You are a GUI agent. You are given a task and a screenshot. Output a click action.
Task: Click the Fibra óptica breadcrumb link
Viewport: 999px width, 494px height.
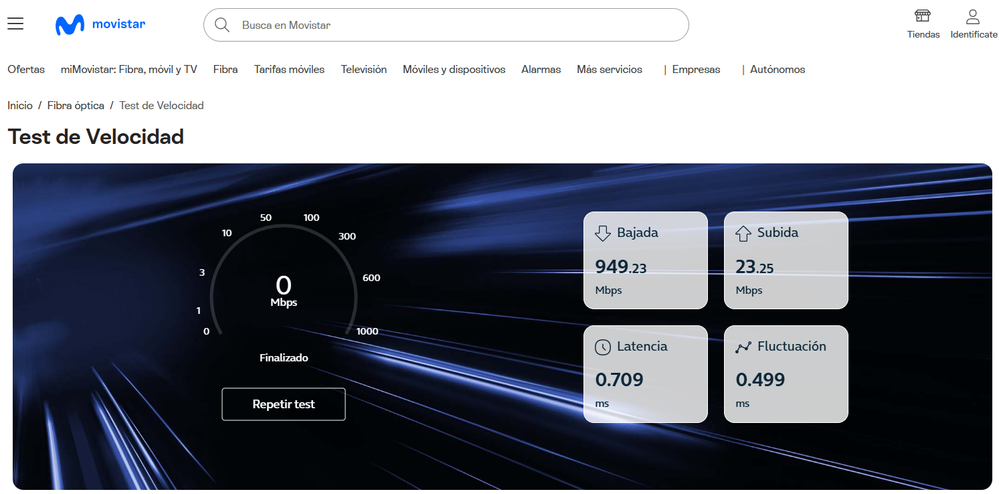point(75,105)
